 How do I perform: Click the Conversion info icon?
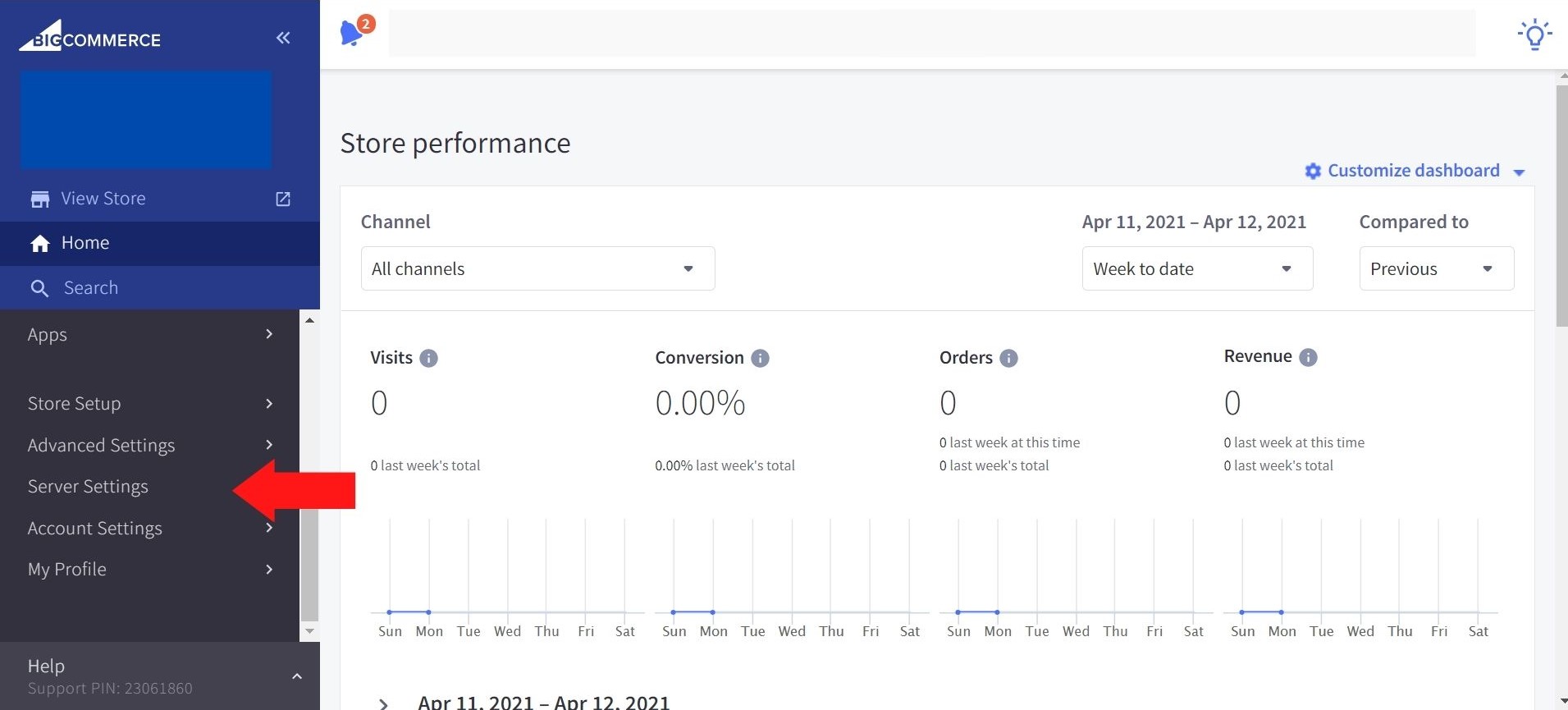click(761, 359)
